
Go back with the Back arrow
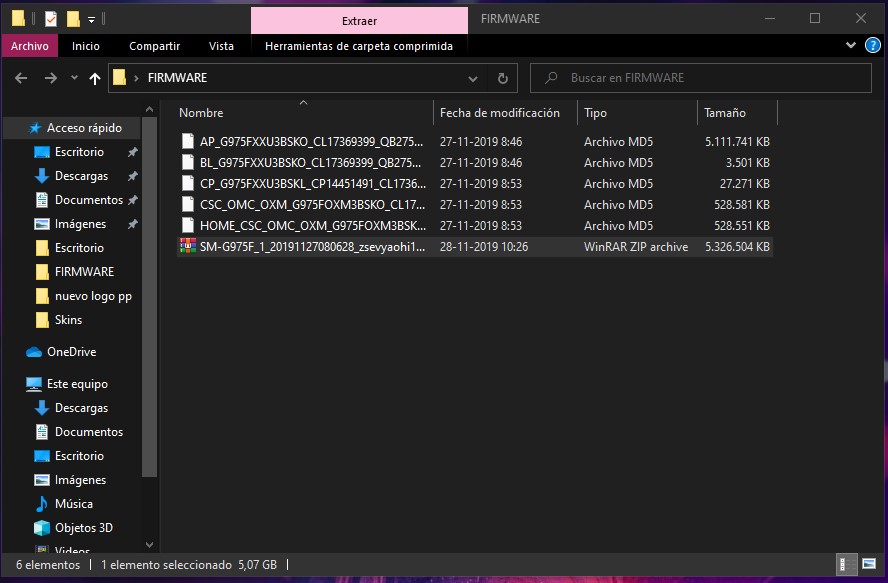pyautogui.click(x=21, y=78)
